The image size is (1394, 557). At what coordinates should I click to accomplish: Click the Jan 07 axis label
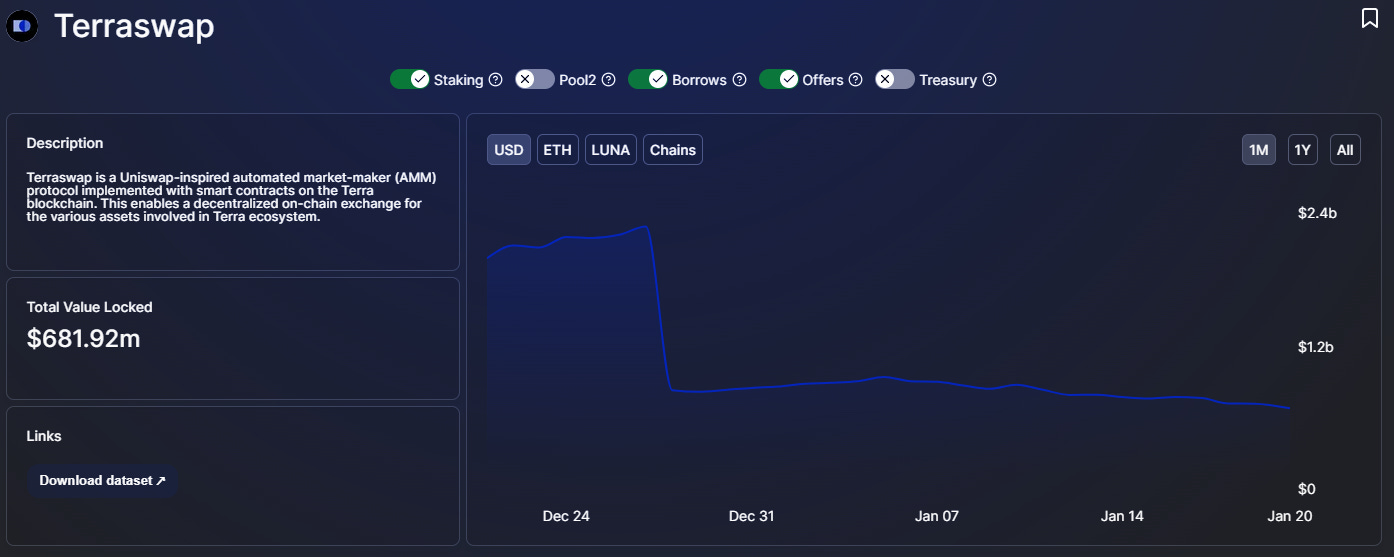(937, 516)
